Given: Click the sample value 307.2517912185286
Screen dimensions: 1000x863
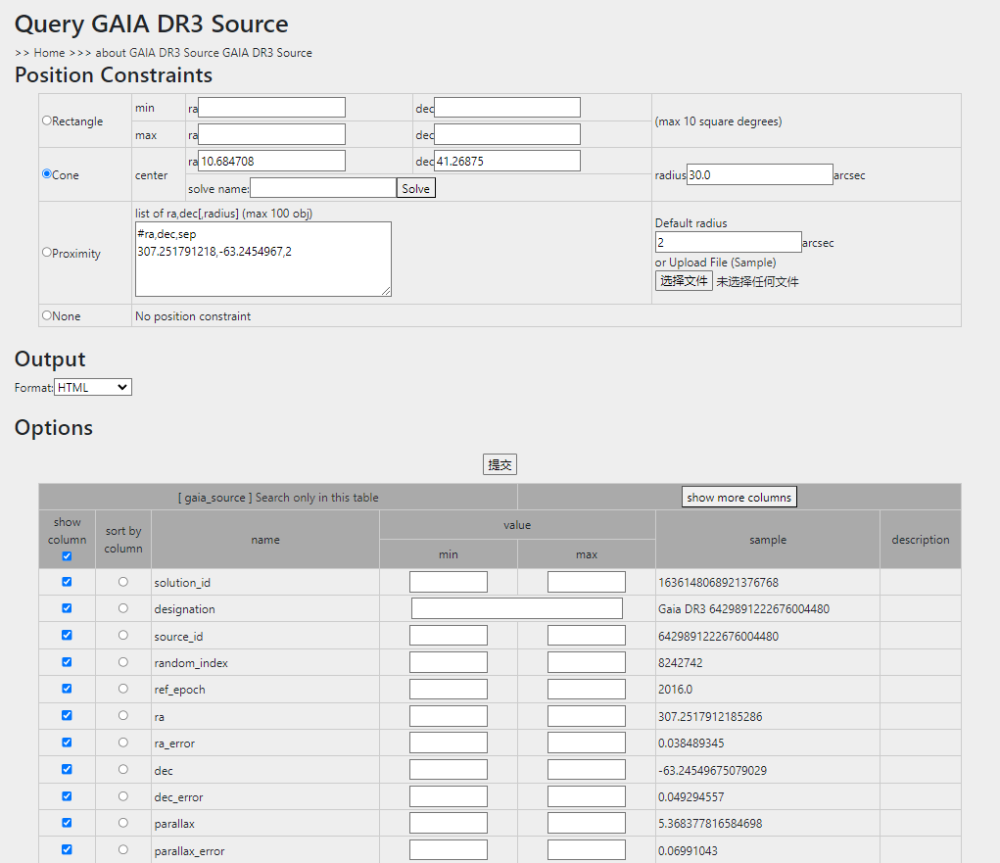Looking at the screenshot, I should coord(710,716).
